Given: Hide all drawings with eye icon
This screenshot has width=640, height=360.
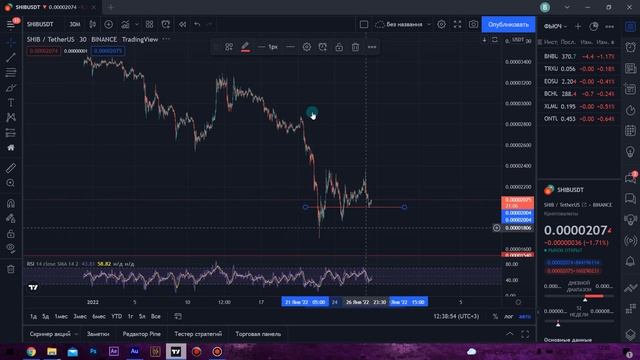Looking at the screenshot, I should (x=11, y=248).
